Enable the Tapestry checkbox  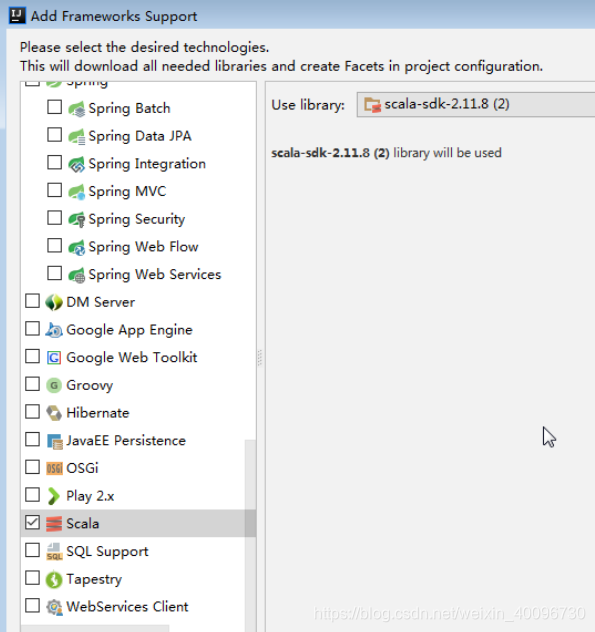[x=32, y=578]
